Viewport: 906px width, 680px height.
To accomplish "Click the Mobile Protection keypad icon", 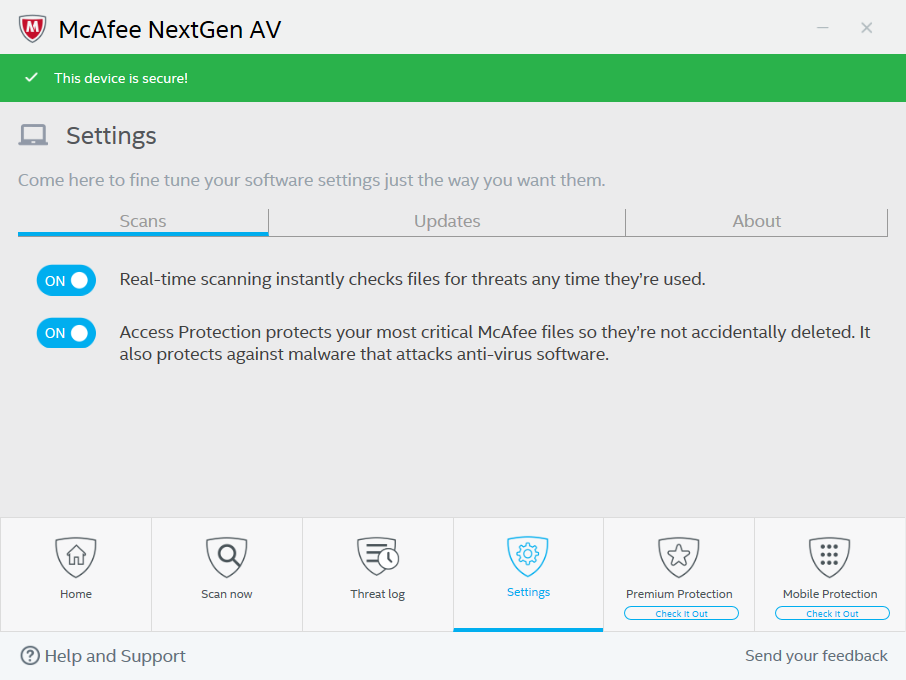I will coord(829,556).
